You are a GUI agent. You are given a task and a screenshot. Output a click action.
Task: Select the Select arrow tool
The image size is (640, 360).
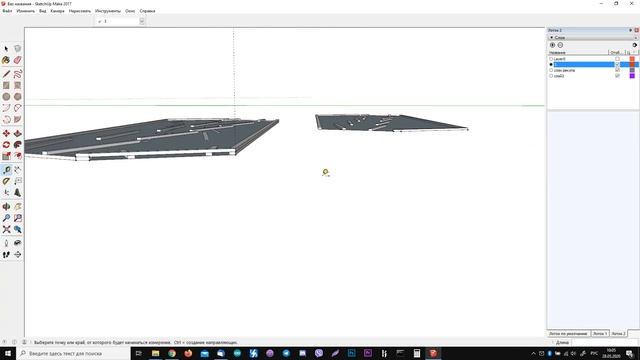click(x=6, y=49)
